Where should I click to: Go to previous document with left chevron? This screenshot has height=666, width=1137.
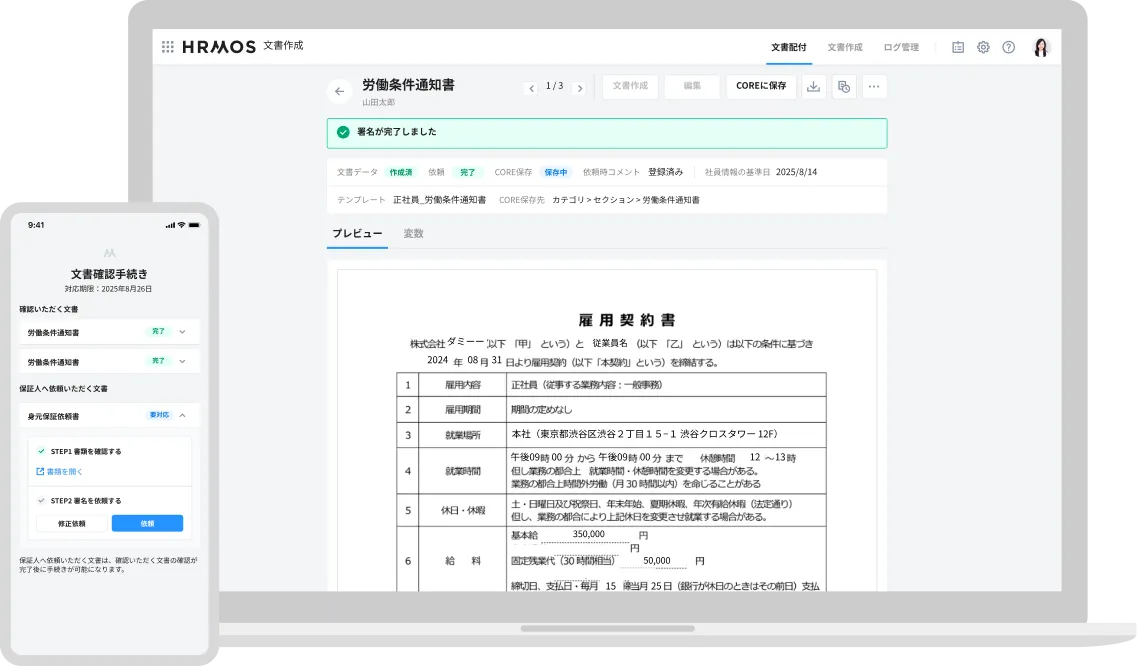coord(531,88)
